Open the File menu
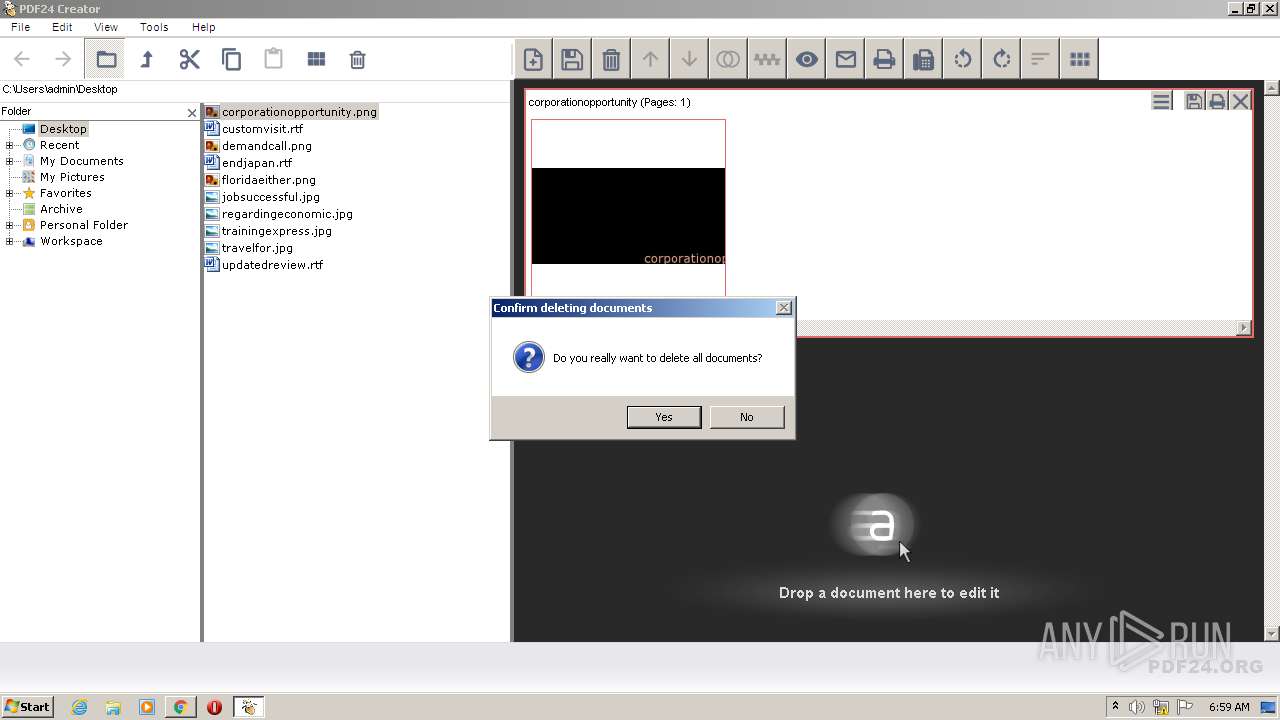 (x=20, y=27)
